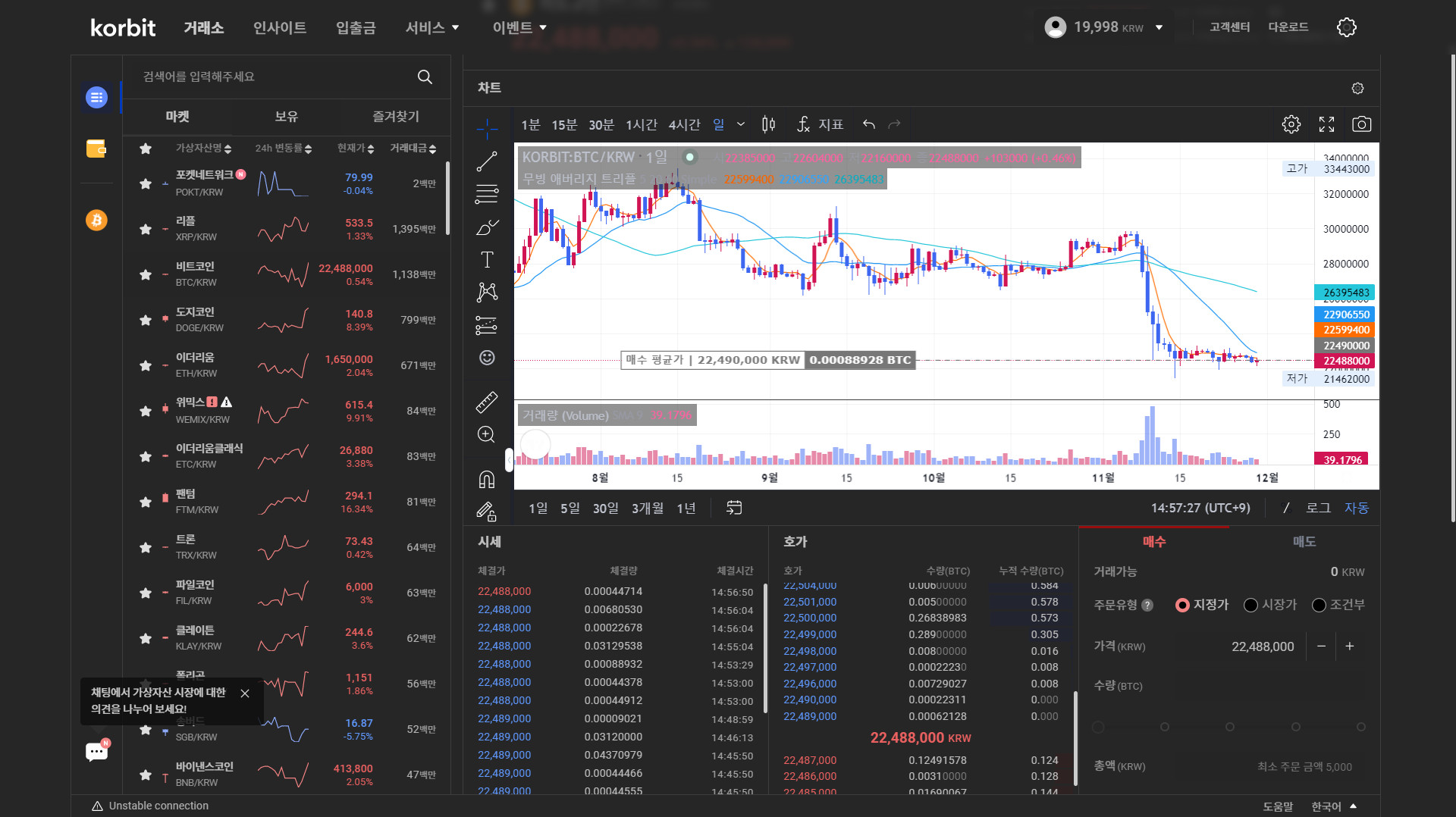1456x817 pixels.
Task: Open 한국어 language selector
Action: tap(1334, 806)
